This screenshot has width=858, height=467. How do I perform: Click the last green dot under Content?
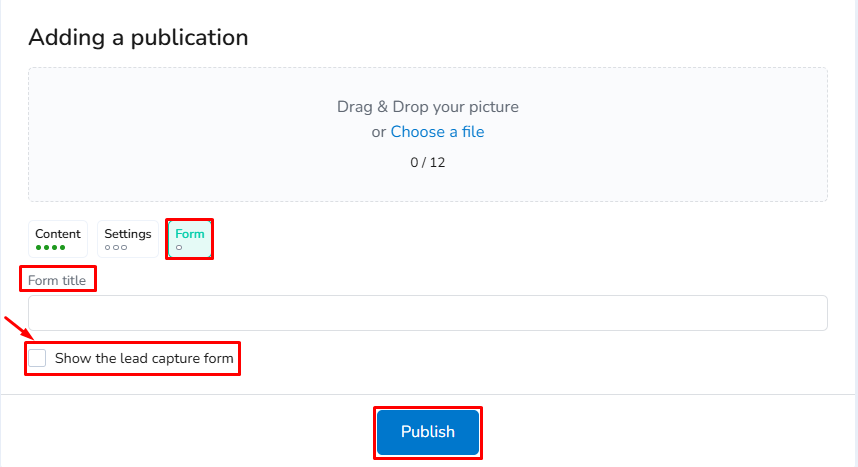click(x=62, y=247)
